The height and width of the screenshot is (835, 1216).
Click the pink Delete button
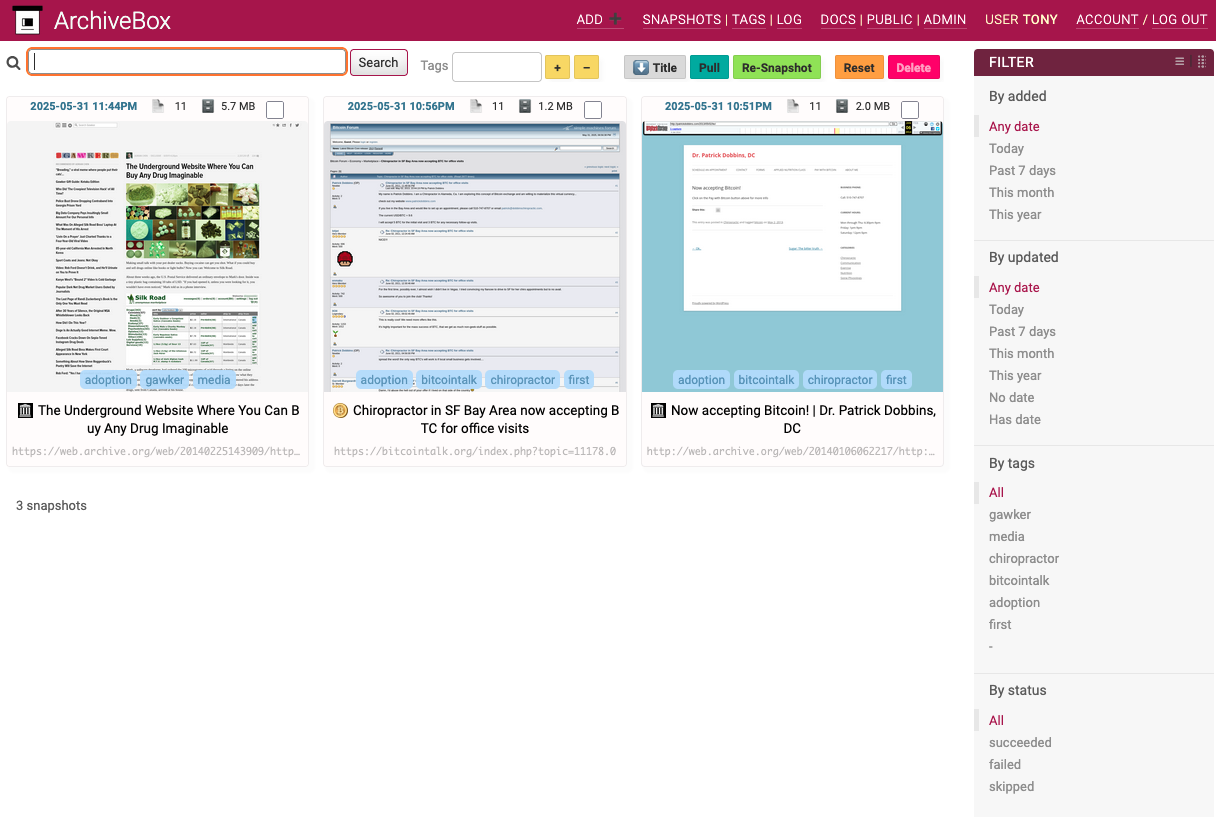click(x=913, y=68)
